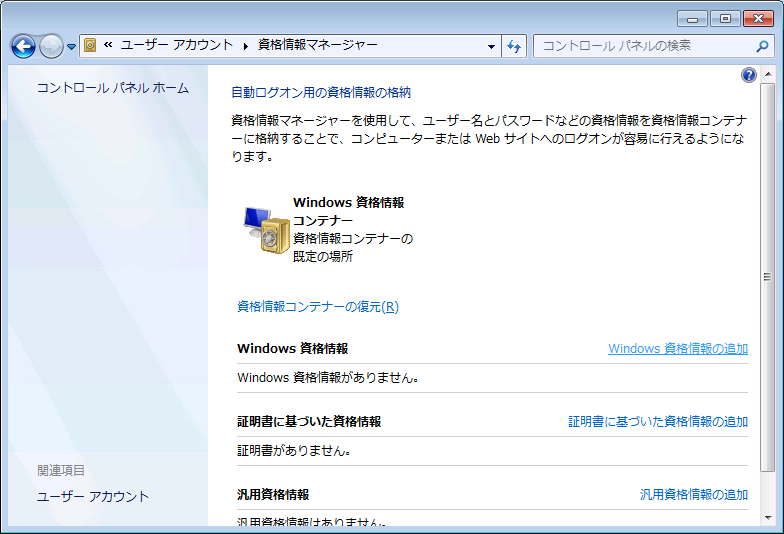The image size is (784, 534).
Task: Click the scrollbar up arrow
Action: [768, 74]
